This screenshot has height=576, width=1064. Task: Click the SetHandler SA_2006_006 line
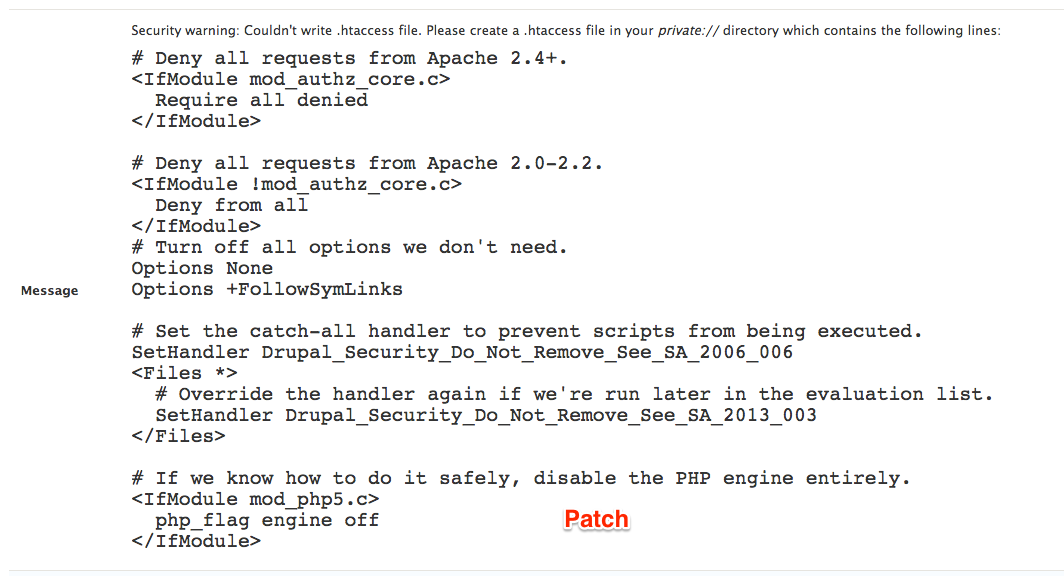pyautogui.click(x=462, y=353)
